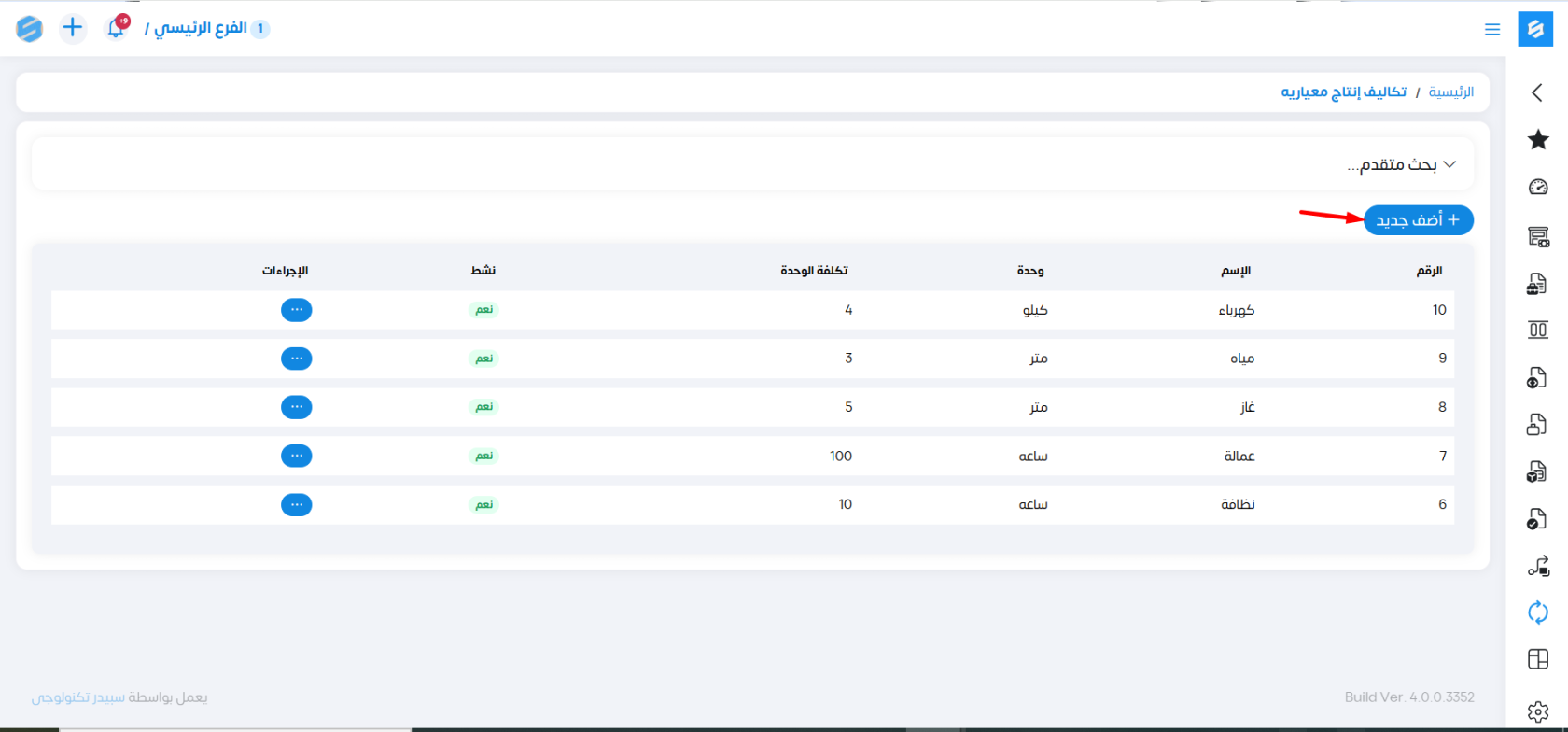Collapse sidebar with the back chevron

click(x=1537, y=92)
